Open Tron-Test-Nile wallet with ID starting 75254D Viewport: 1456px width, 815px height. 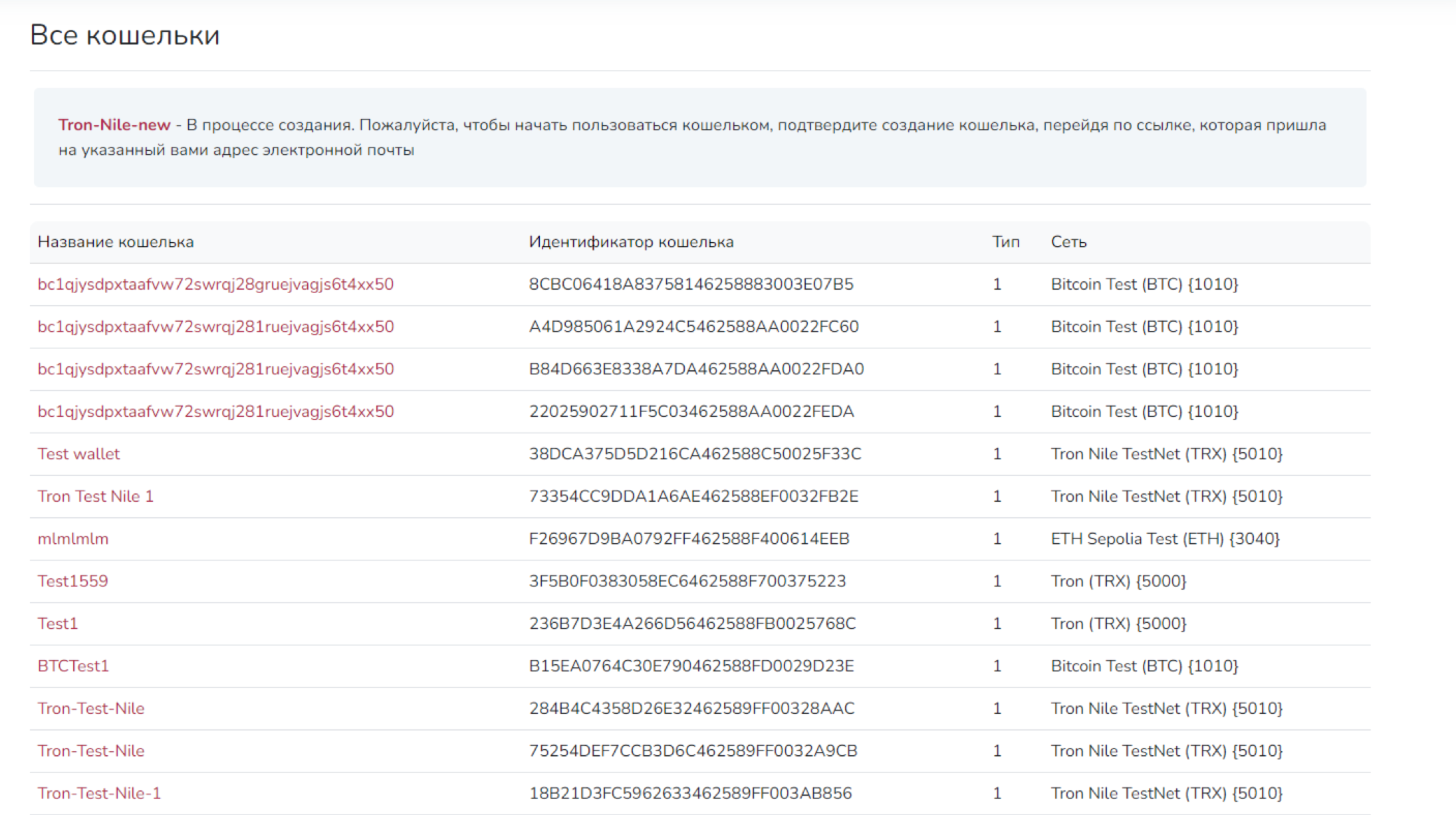click(x=90, y=751)
